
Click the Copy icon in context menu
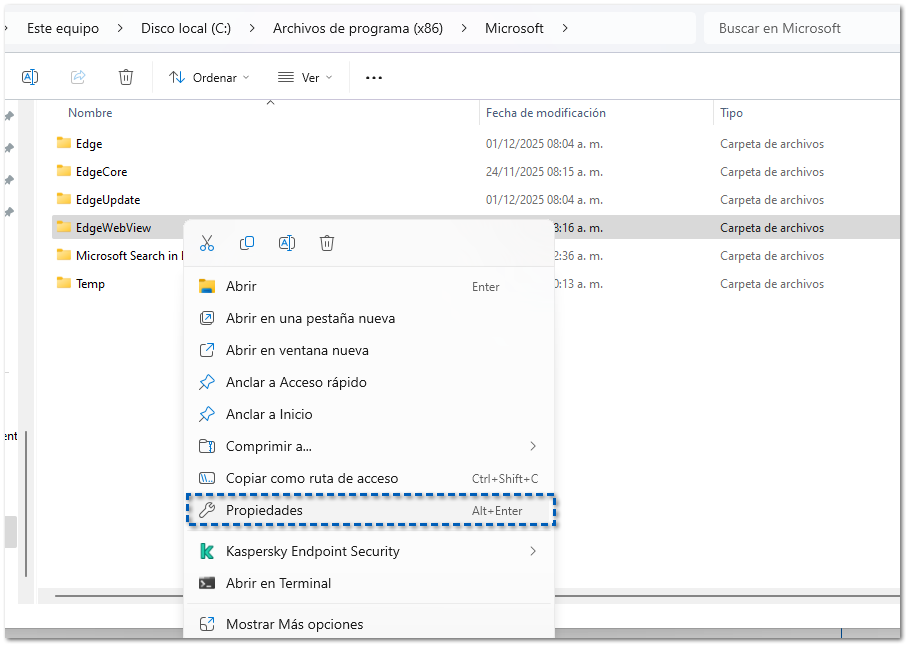247,243
